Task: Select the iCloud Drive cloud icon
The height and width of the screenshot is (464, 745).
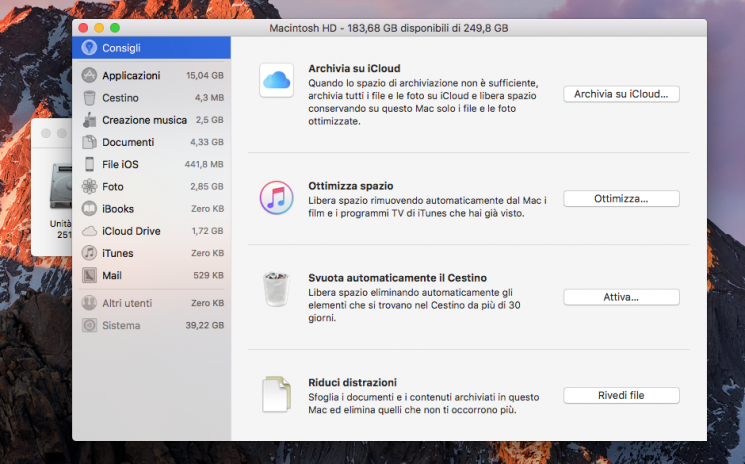Action: click(x=90, y=231)
